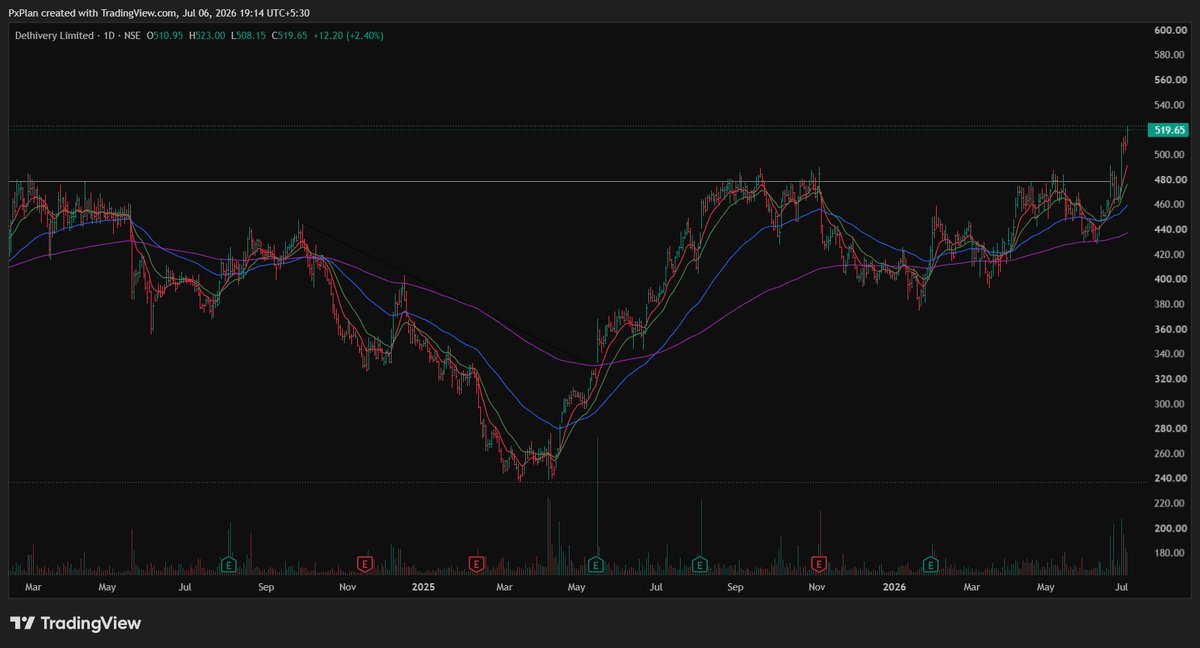Click the 400.00 price axis label
This screenshot has height=648, width=1200.
pos(1169,280)
